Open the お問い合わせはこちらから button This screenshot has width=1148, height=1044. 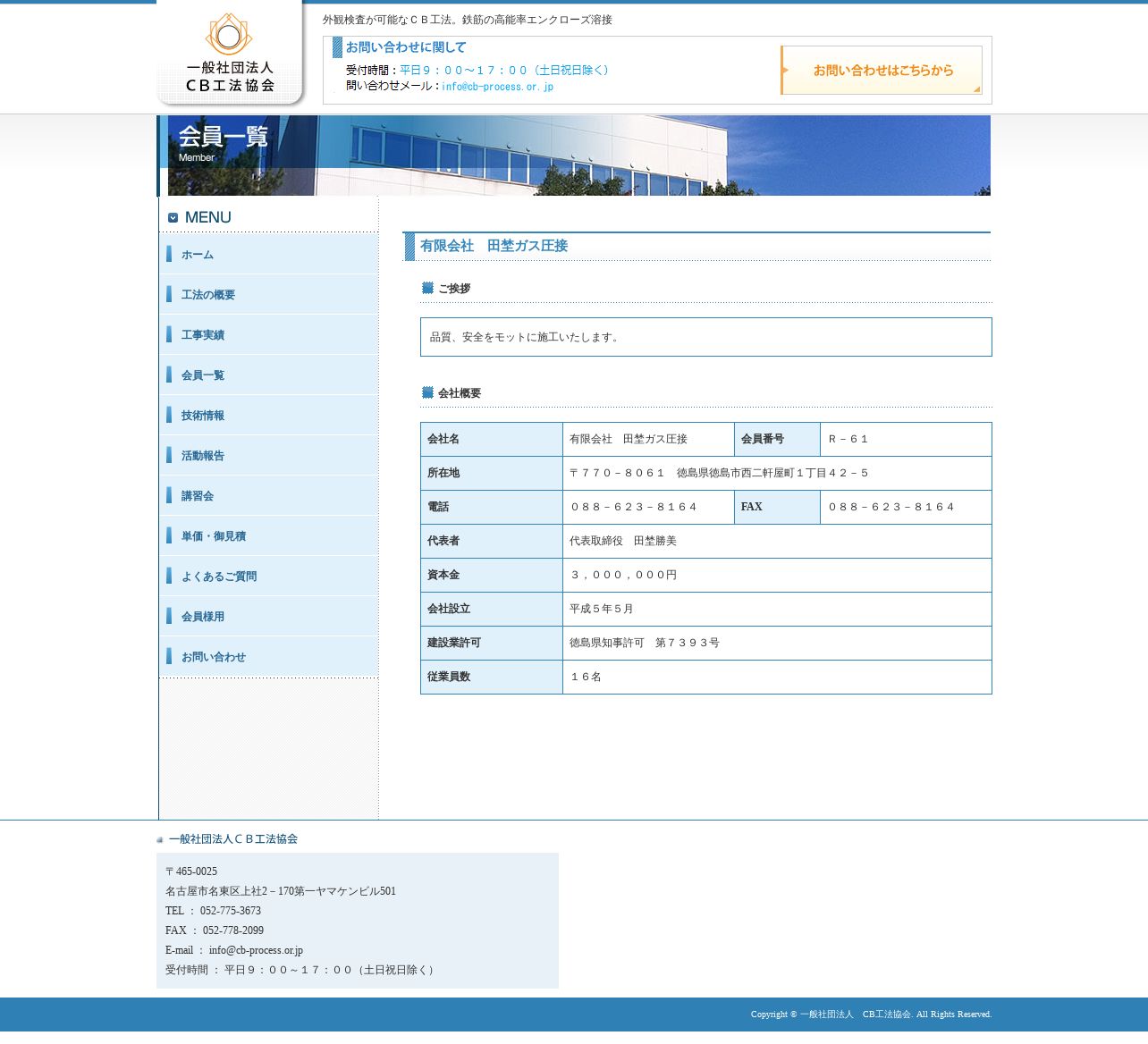882,70
